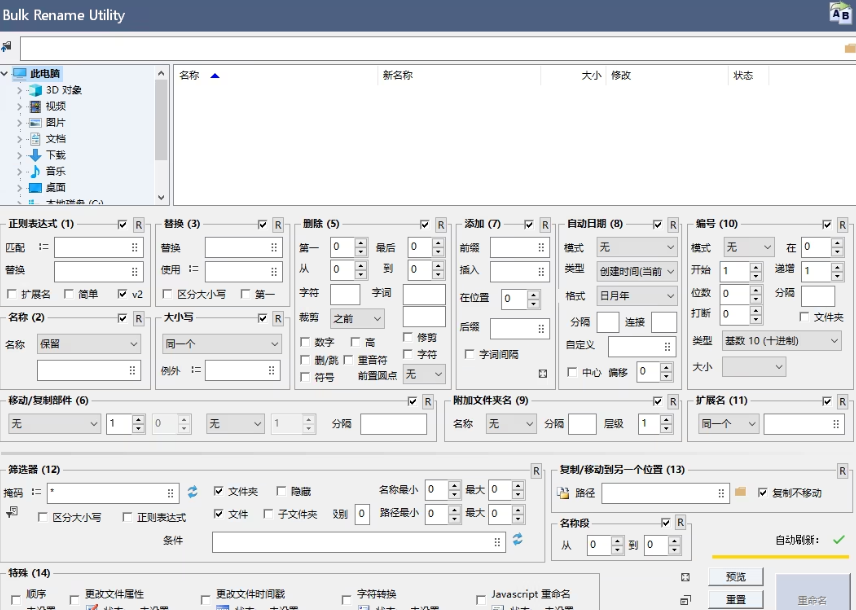Select 下载 folder in the tree
This screenshot has width=856, height=610.
coord(56,155)
